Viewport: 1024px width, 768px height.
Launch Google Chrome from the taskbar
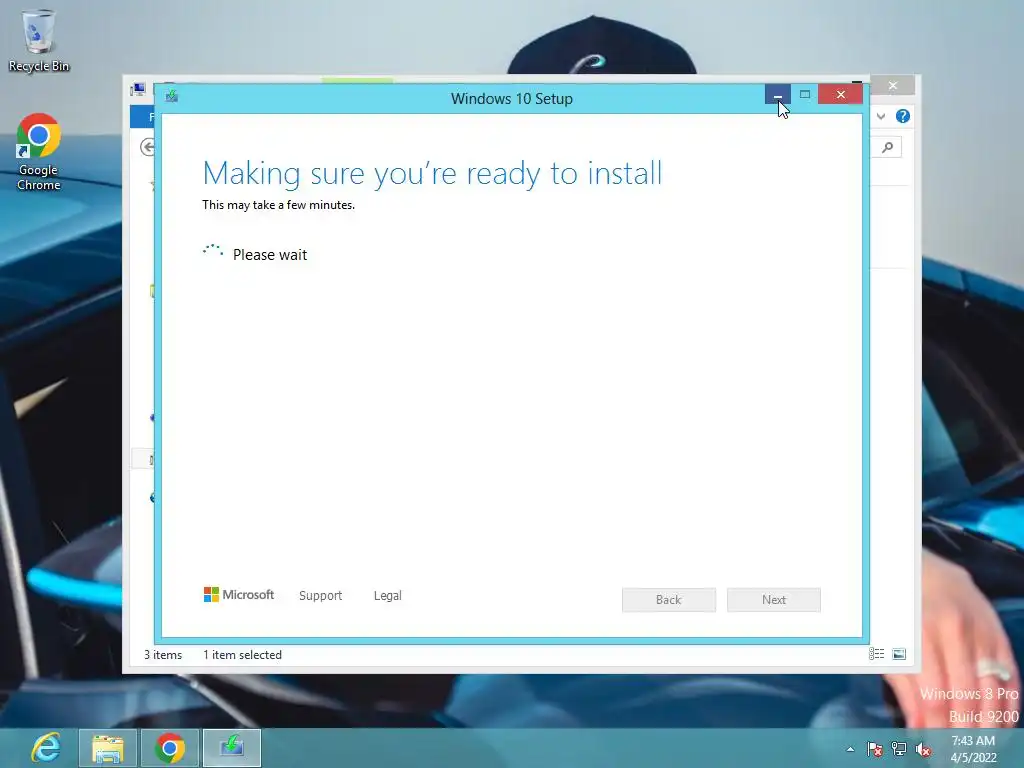[x=170, y=748]
